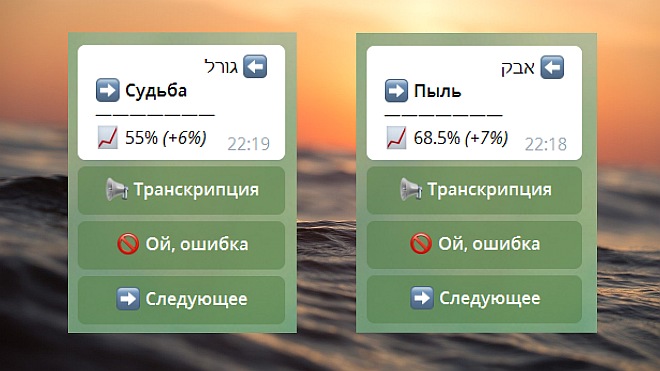
Task: Click the chart icon next to 55%
Action: click(x=107, y=137)
